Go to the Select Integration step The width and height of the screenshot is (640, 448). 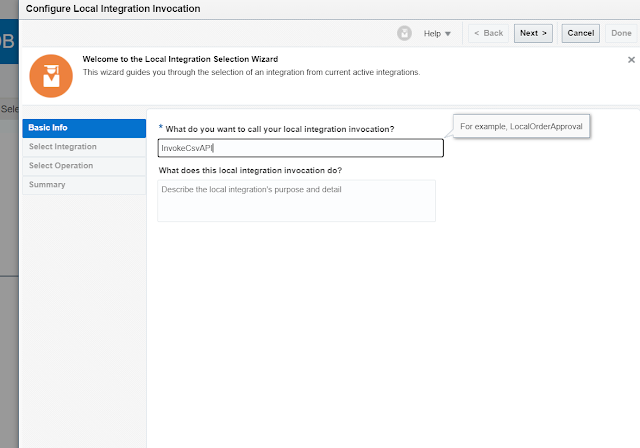[84, 147]
